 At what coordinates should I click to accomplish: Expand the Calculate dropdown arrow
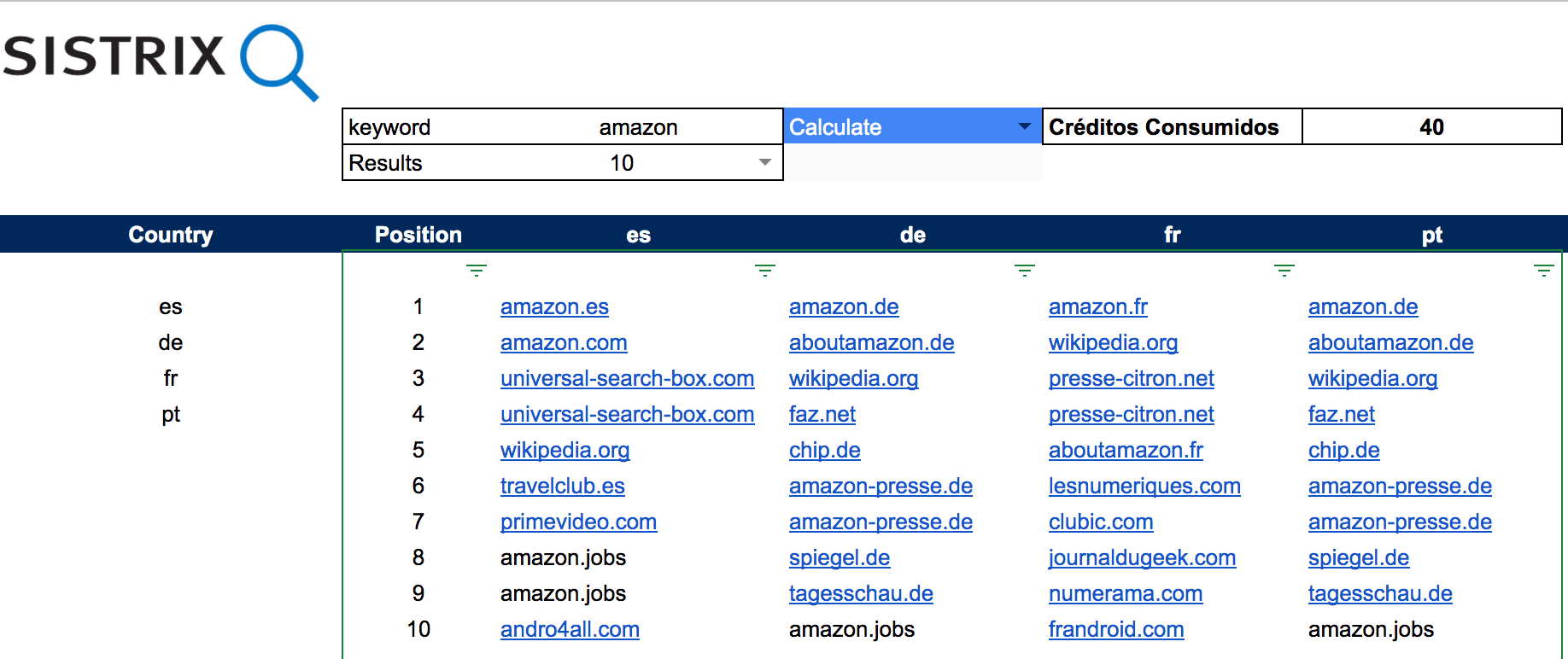[x=1025, y=126]
